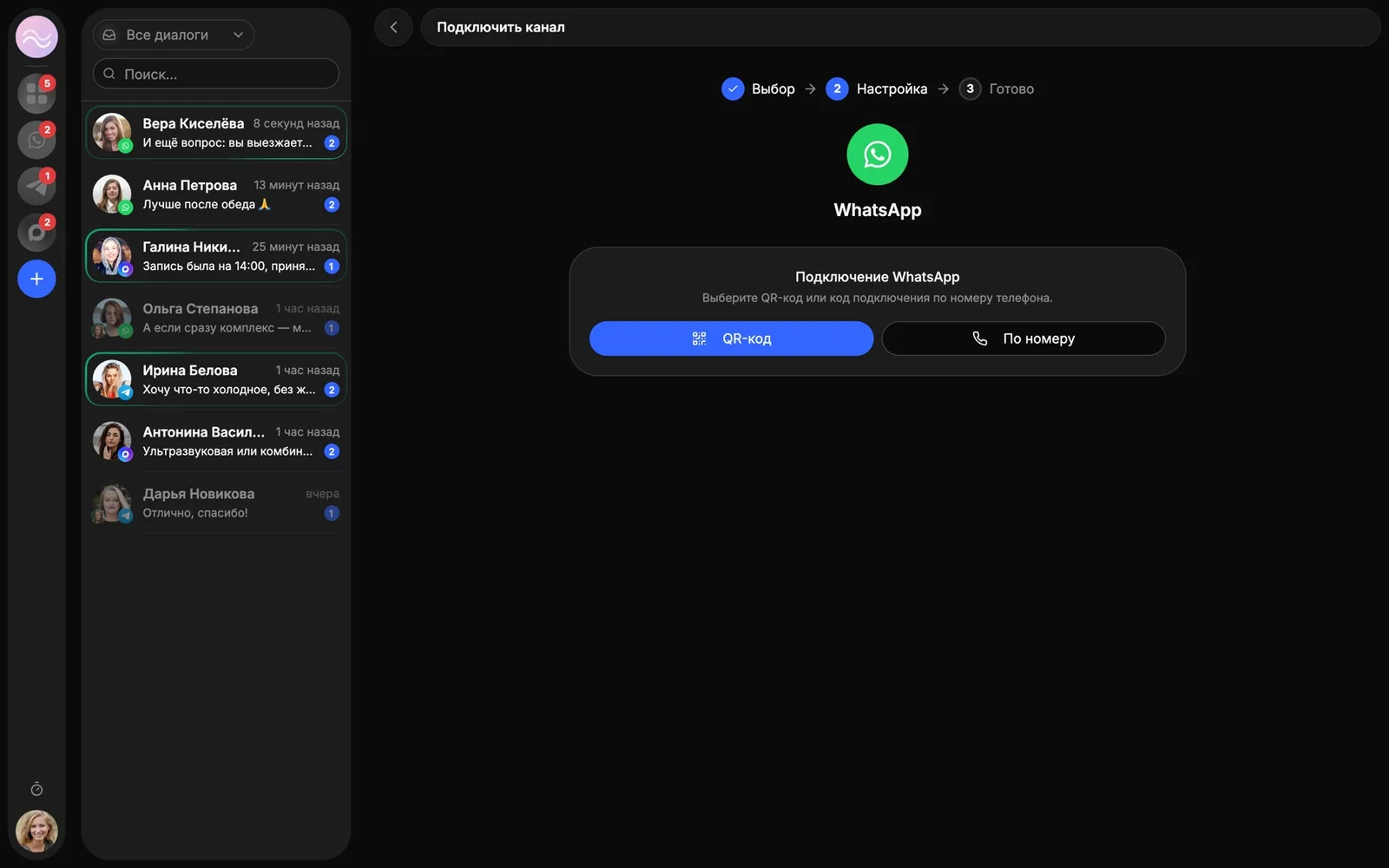1389x868 pixels.
Task: Open chat with Анна Петрова
Action: (216, 194)
